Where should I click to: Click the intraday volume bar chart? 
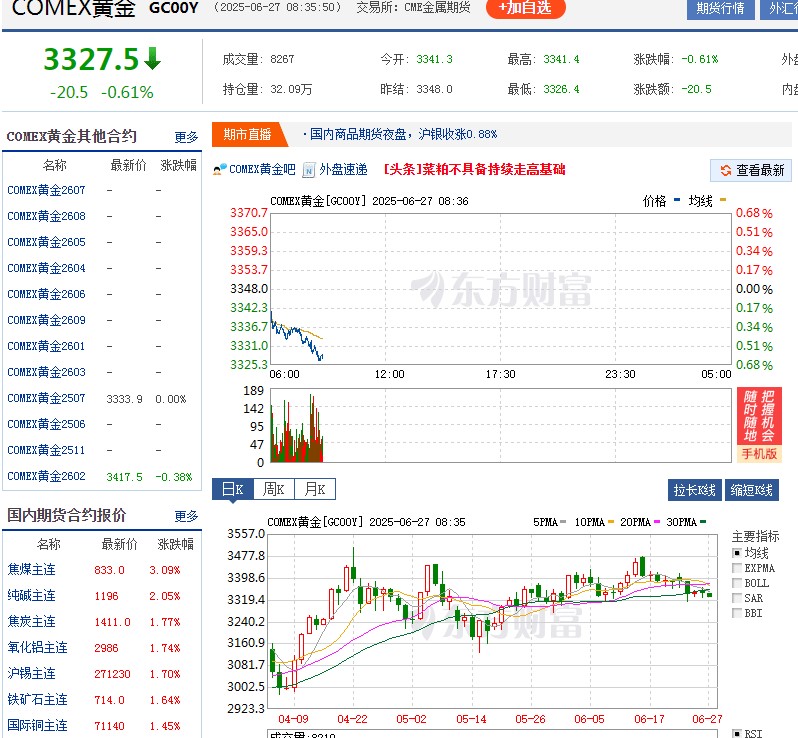pyautogui.click(x=501, y=425)
